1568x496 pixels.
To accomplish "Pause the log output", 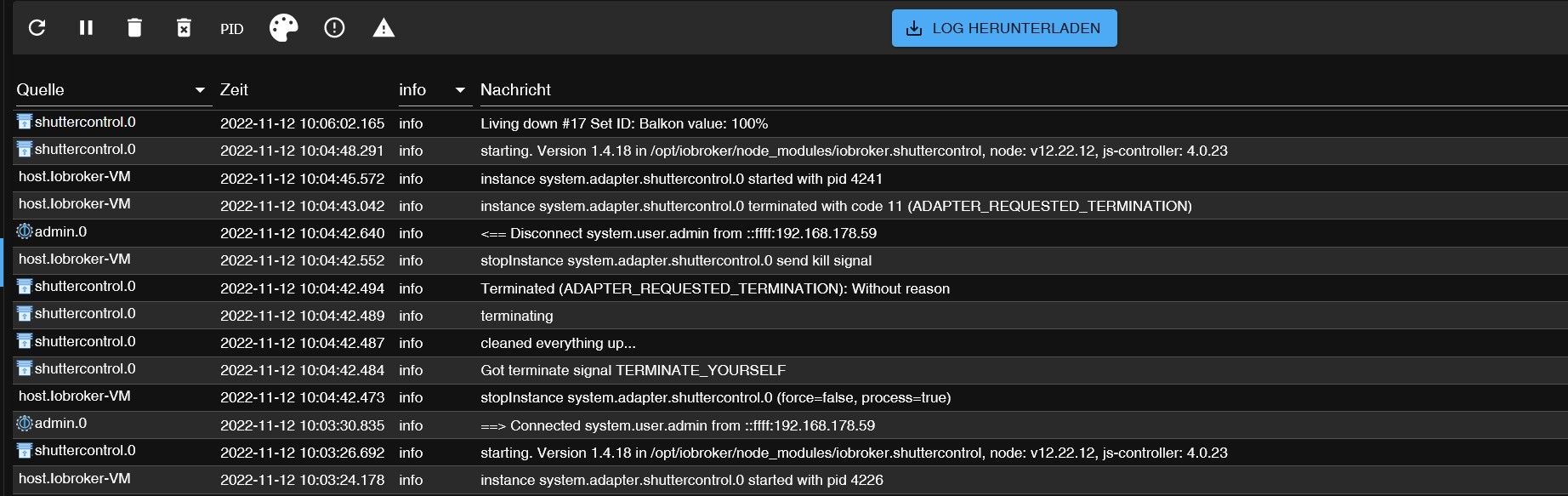I will click(x=86, y=28).
